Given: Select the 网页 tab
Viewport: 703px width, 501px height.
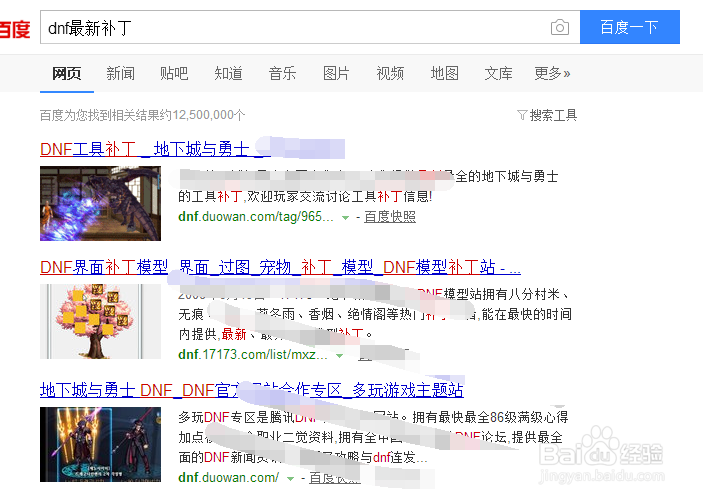Looking at the screenshot, I should 66,73.
